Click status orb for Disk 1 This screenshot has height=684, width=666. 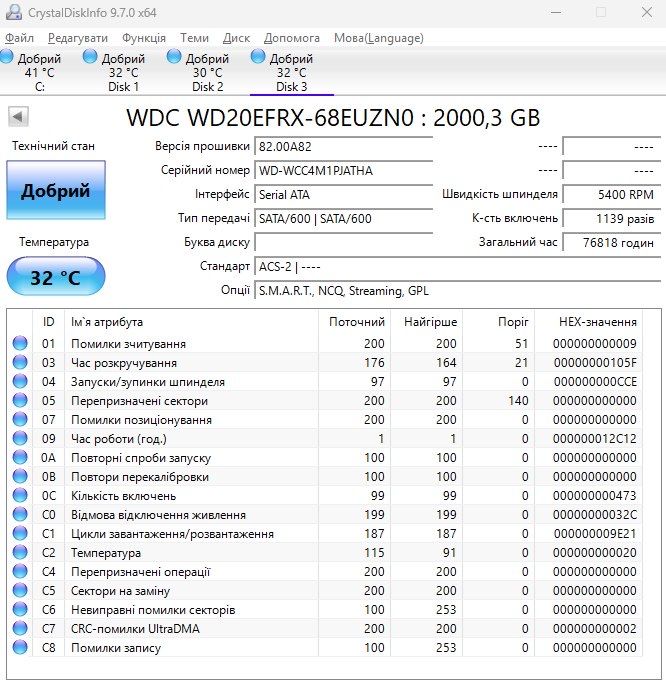[x=90, y=56]
